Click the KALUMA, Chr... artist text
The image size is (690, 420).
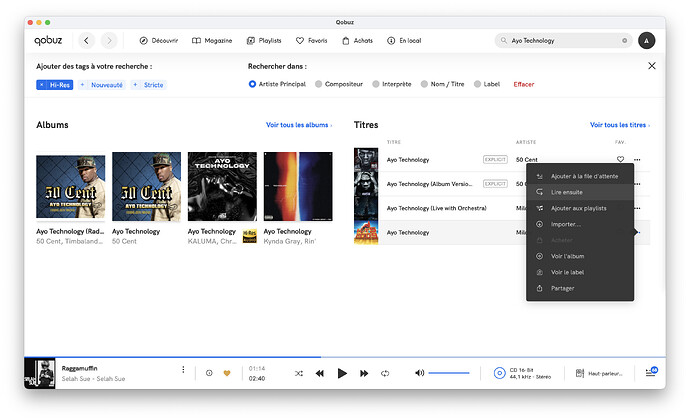click(x=212, y=241)
